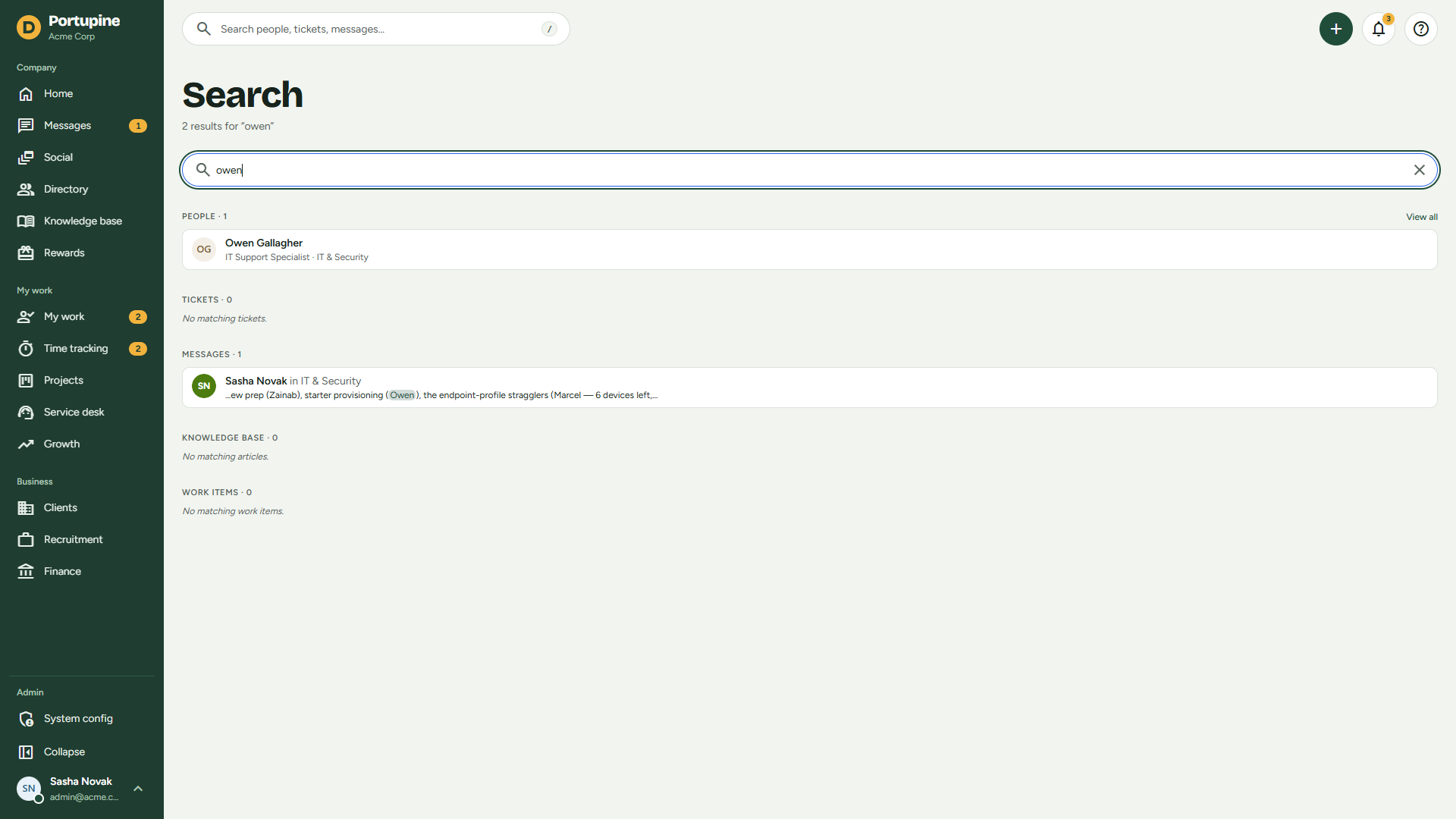Click 'No matching tickets.' text
The image size is (1456, 819).
224,318
